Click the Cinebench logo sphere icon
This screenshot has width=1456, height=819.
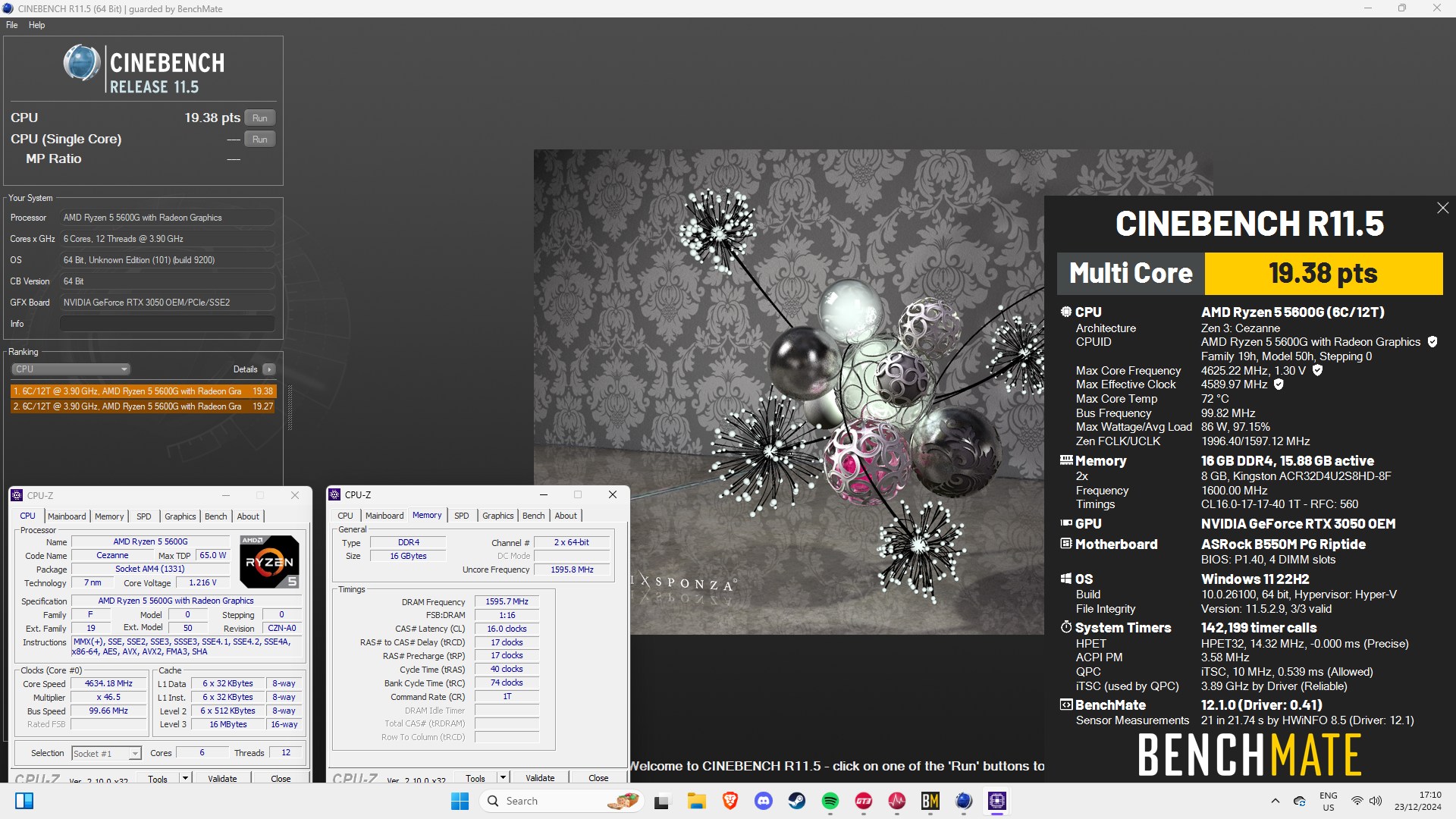[82, 63]
